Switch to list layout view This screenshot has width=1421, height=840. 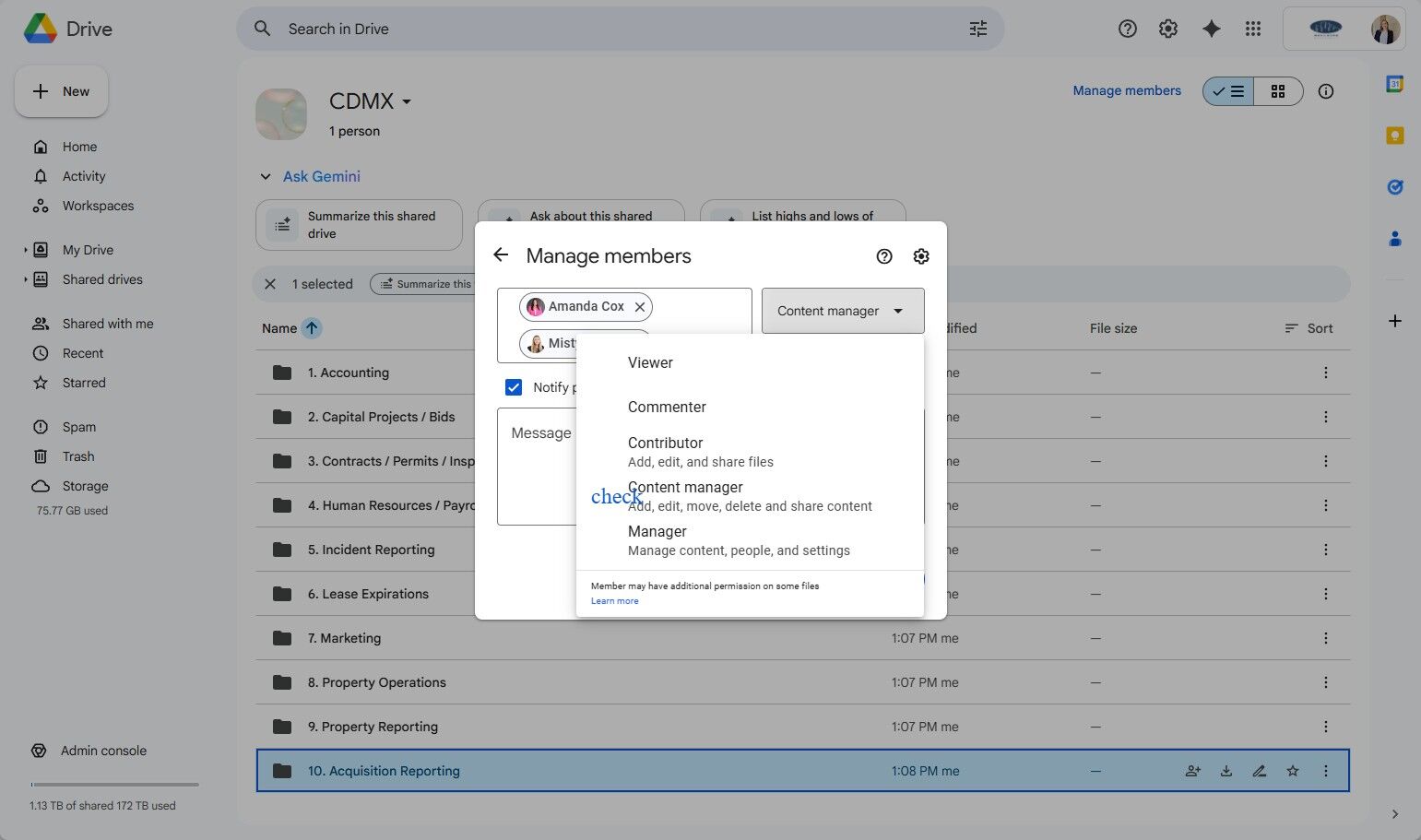coord(1228,91)
